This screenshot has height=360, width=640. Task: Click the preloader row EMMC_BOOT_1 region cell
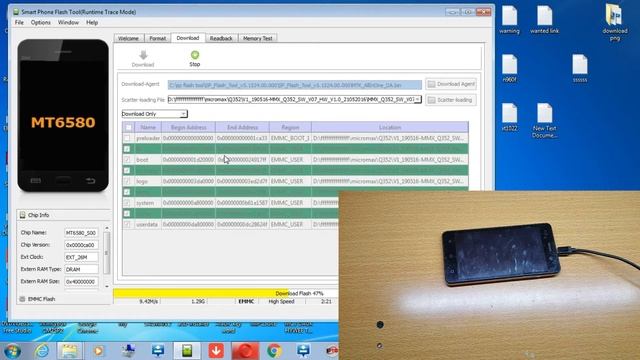point(290,138)
